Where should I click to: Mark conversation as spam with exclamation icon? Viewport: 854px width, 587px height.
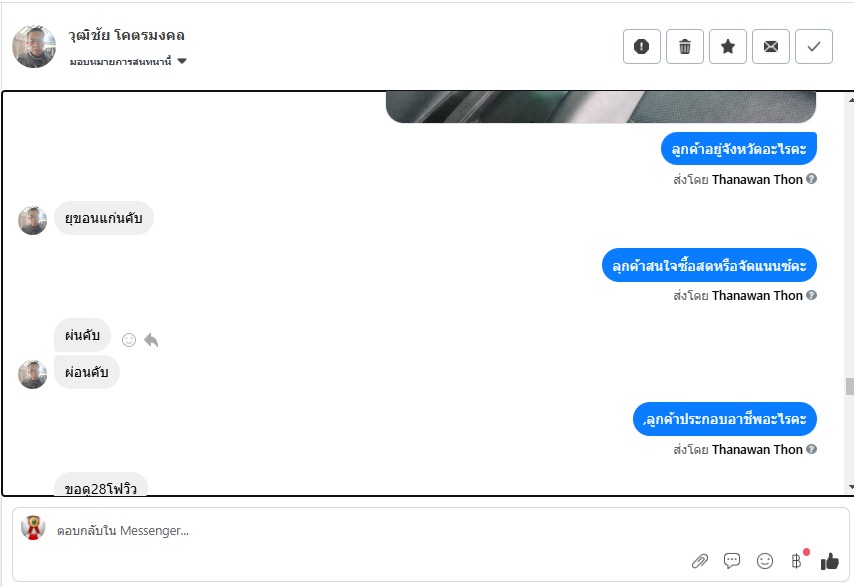(642, 47)
